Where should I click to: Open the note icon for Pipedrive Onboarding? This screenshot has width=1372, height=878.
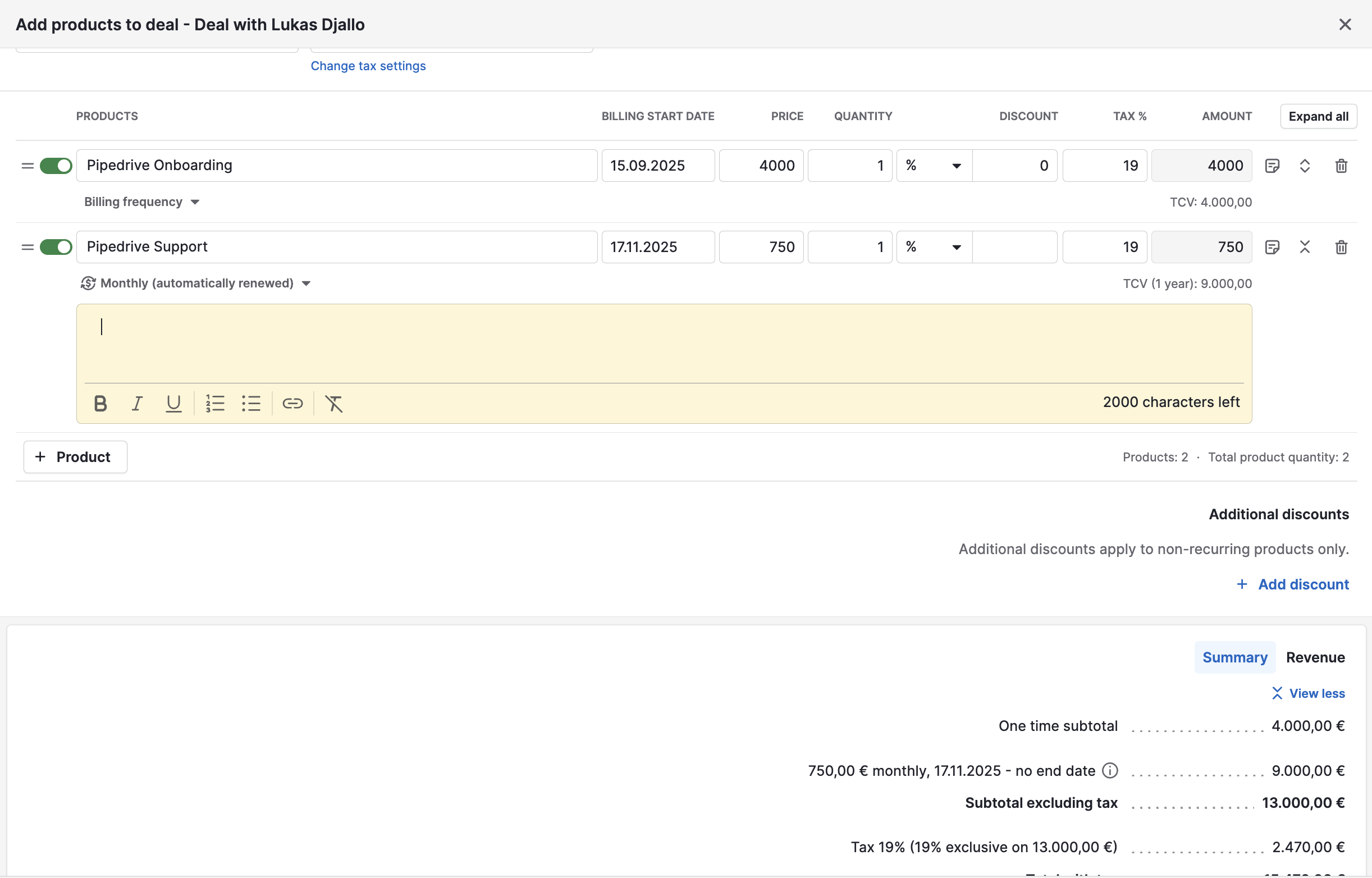click(1273, 166)
